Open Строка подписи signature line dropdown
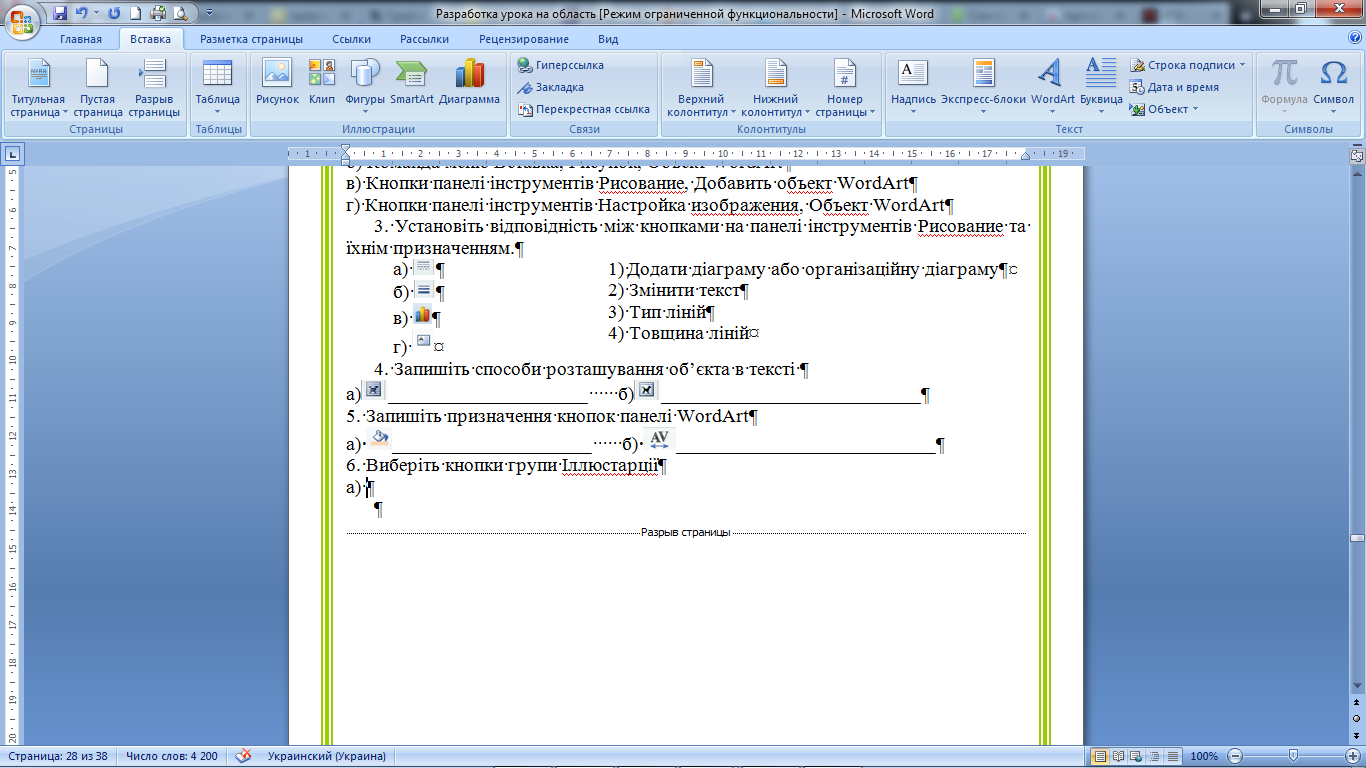 point(1188,65)
